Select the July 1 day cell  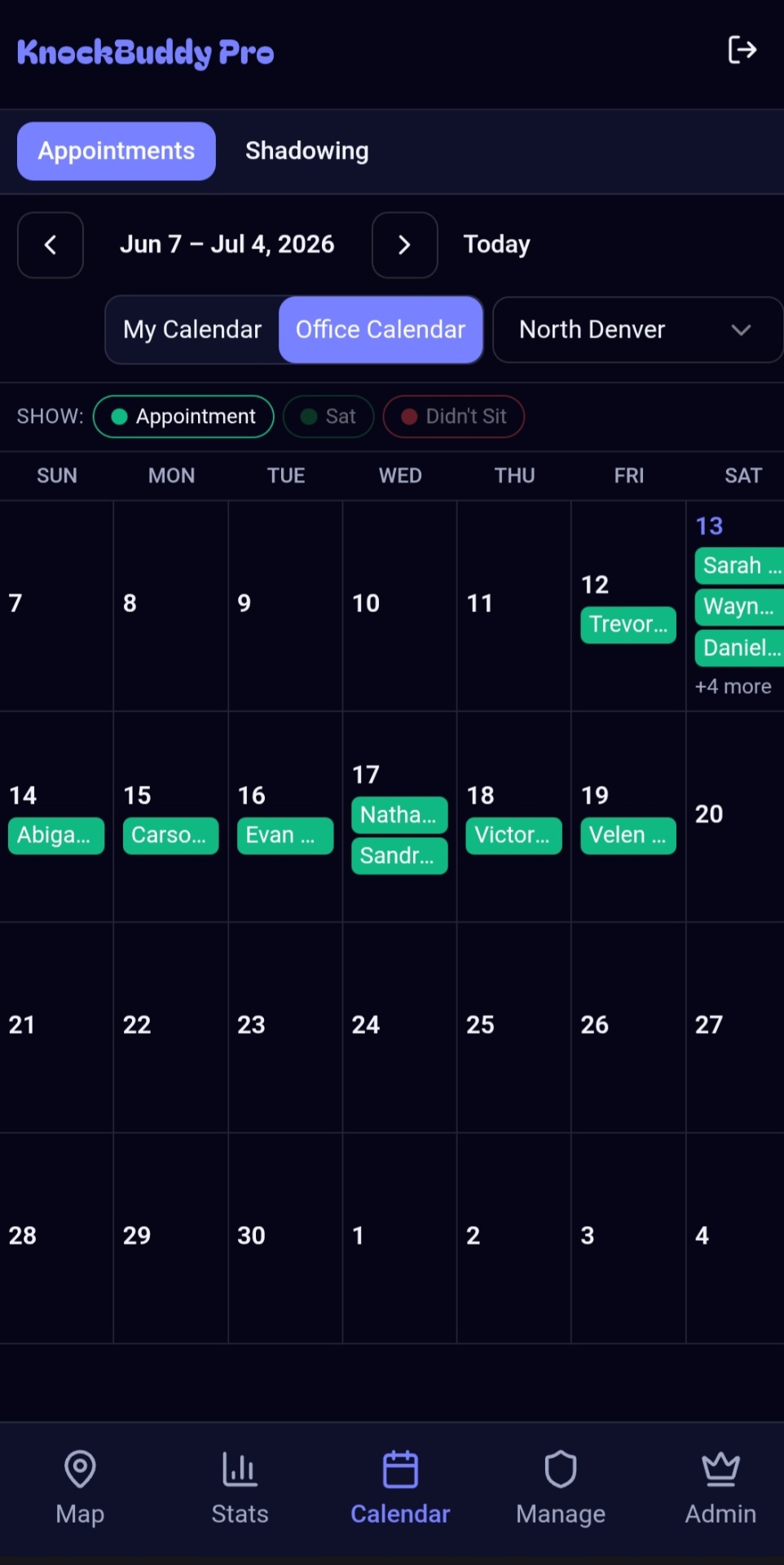[x=399, y=1238]
